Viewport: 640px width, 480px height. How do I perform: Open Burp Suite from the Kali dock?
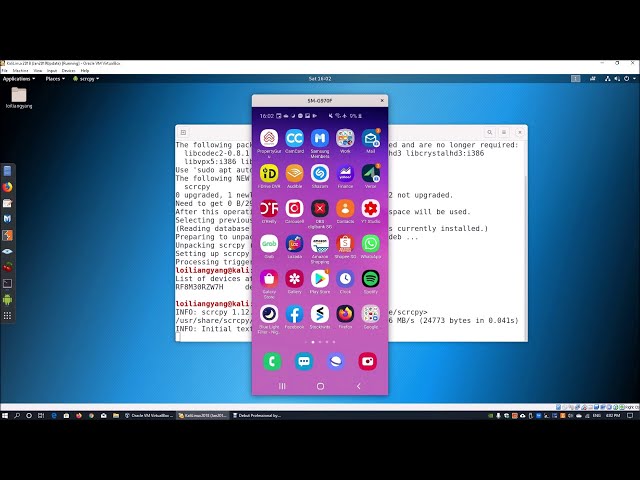click(x=7, y=235)
